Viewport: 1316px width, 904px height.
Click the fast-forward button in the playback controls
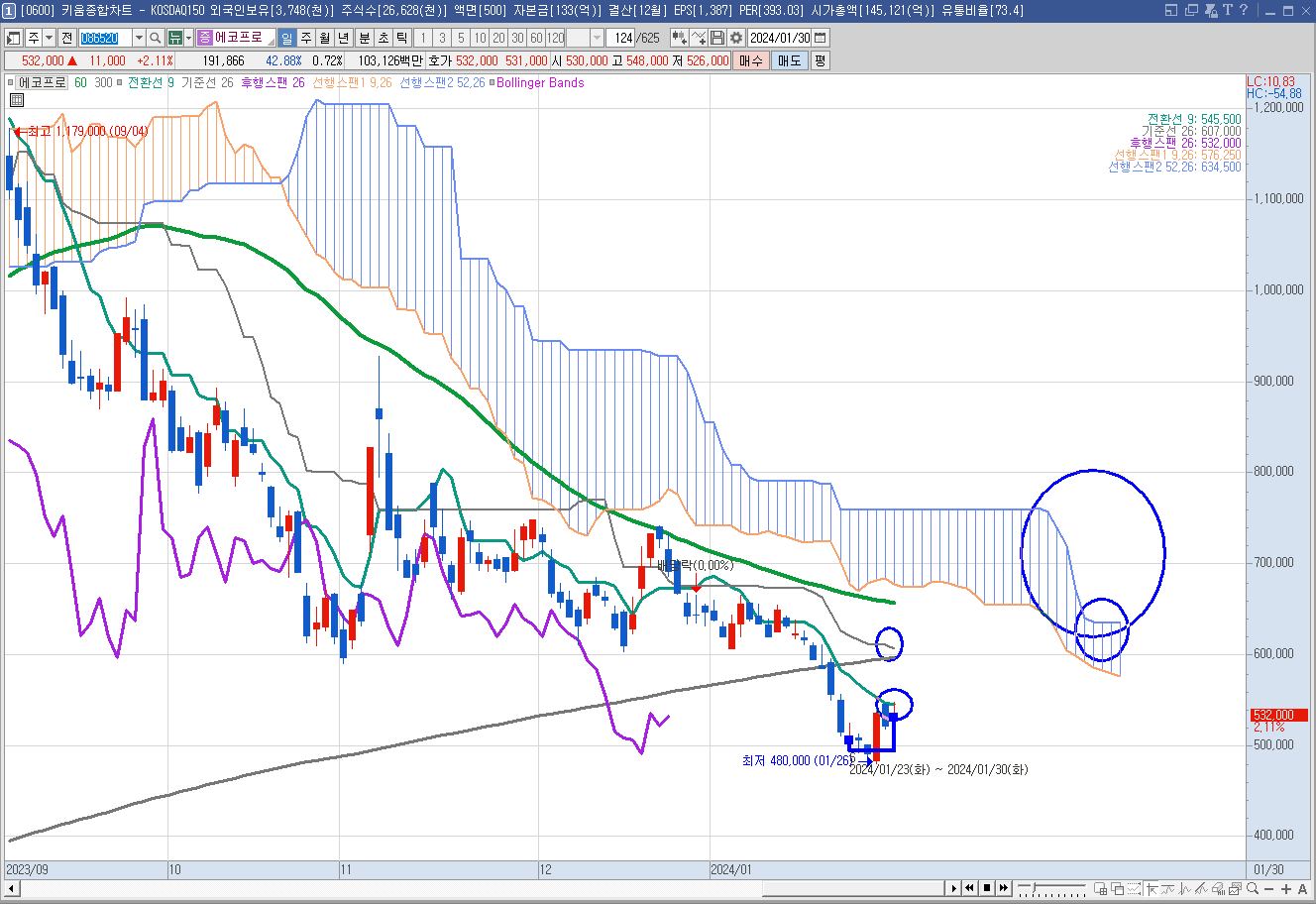click(x=1005, y=888)
